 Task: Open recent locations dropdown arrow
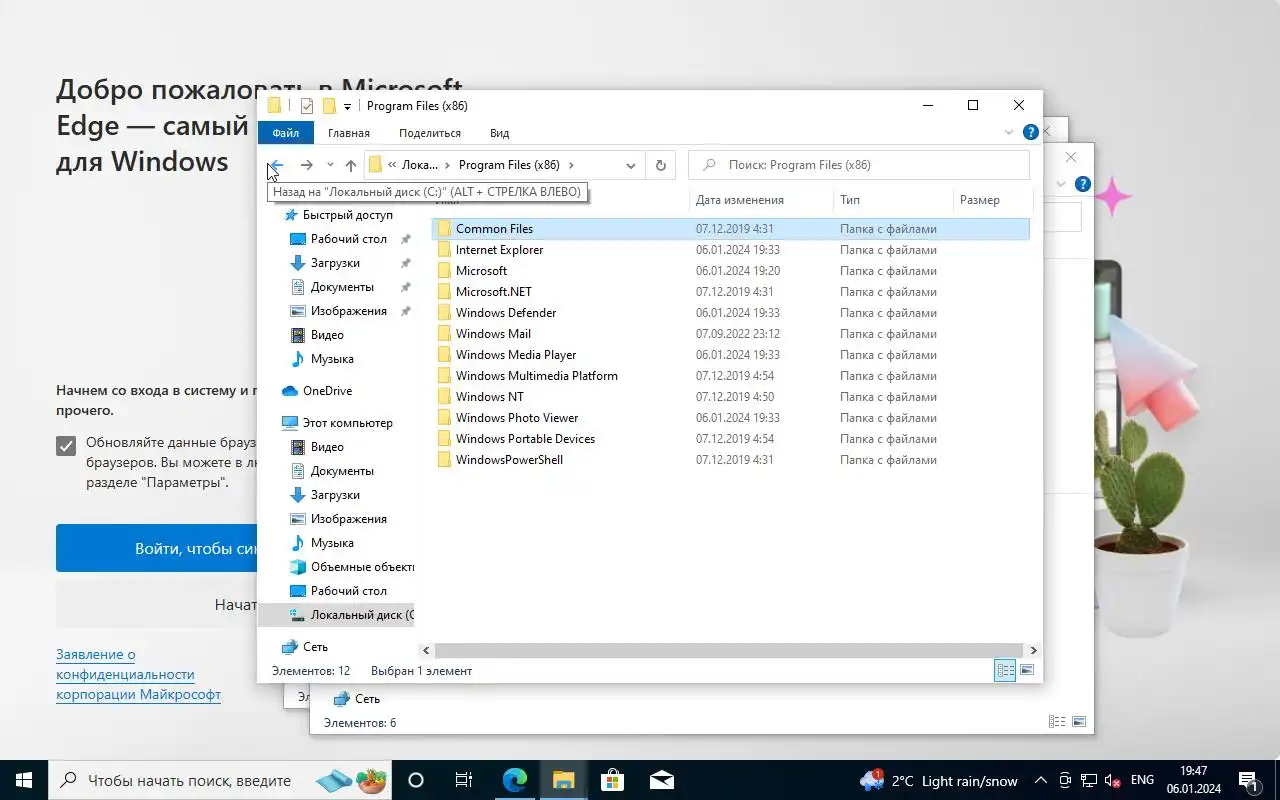[x=330, y=165]
